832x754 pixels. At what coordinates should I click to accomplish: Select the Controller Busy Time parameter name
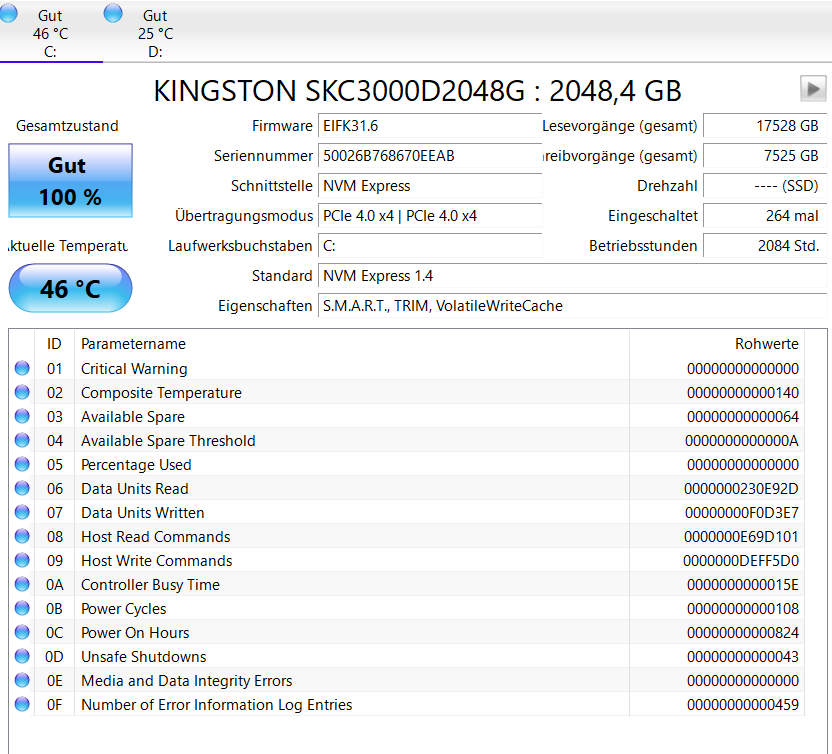pyautogui.click(x=150, y=585)
